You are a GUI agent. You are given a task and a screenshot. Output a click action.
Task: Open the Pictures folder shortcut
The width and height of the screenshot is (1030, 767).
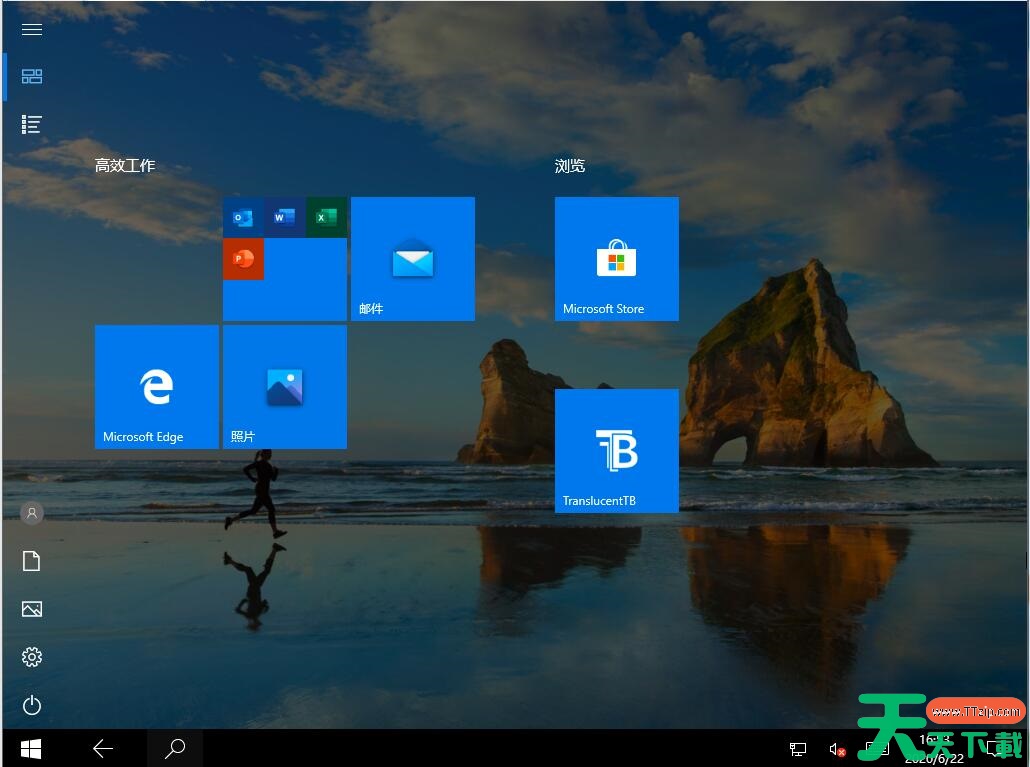point(32,609)
